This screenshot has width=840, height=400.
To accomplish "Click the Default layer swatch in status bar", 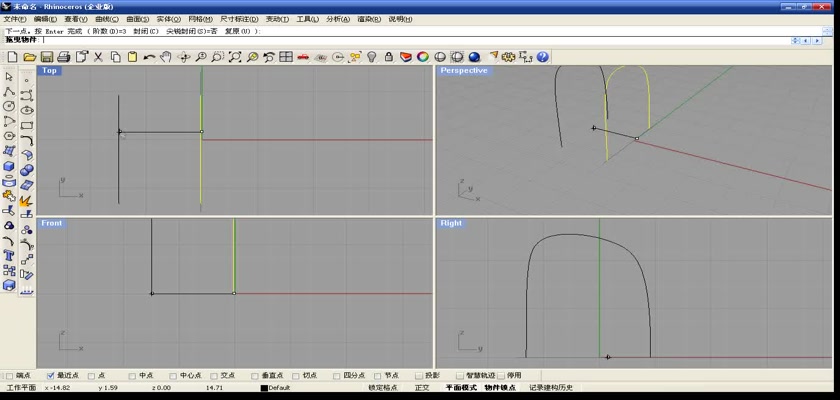I will pyautogui.click(x=264, y=388).
